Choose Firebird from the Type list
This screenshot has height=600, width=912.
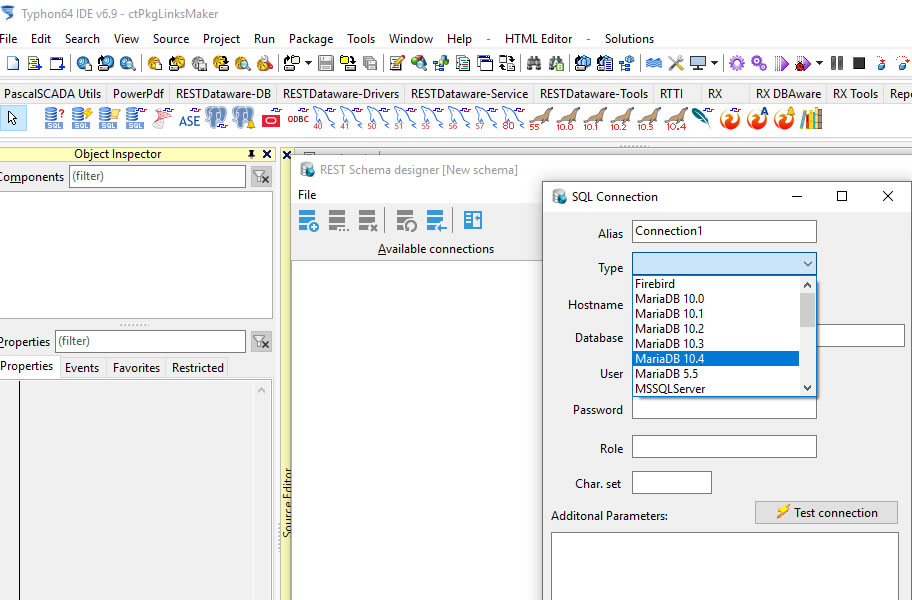click(715, 284)
